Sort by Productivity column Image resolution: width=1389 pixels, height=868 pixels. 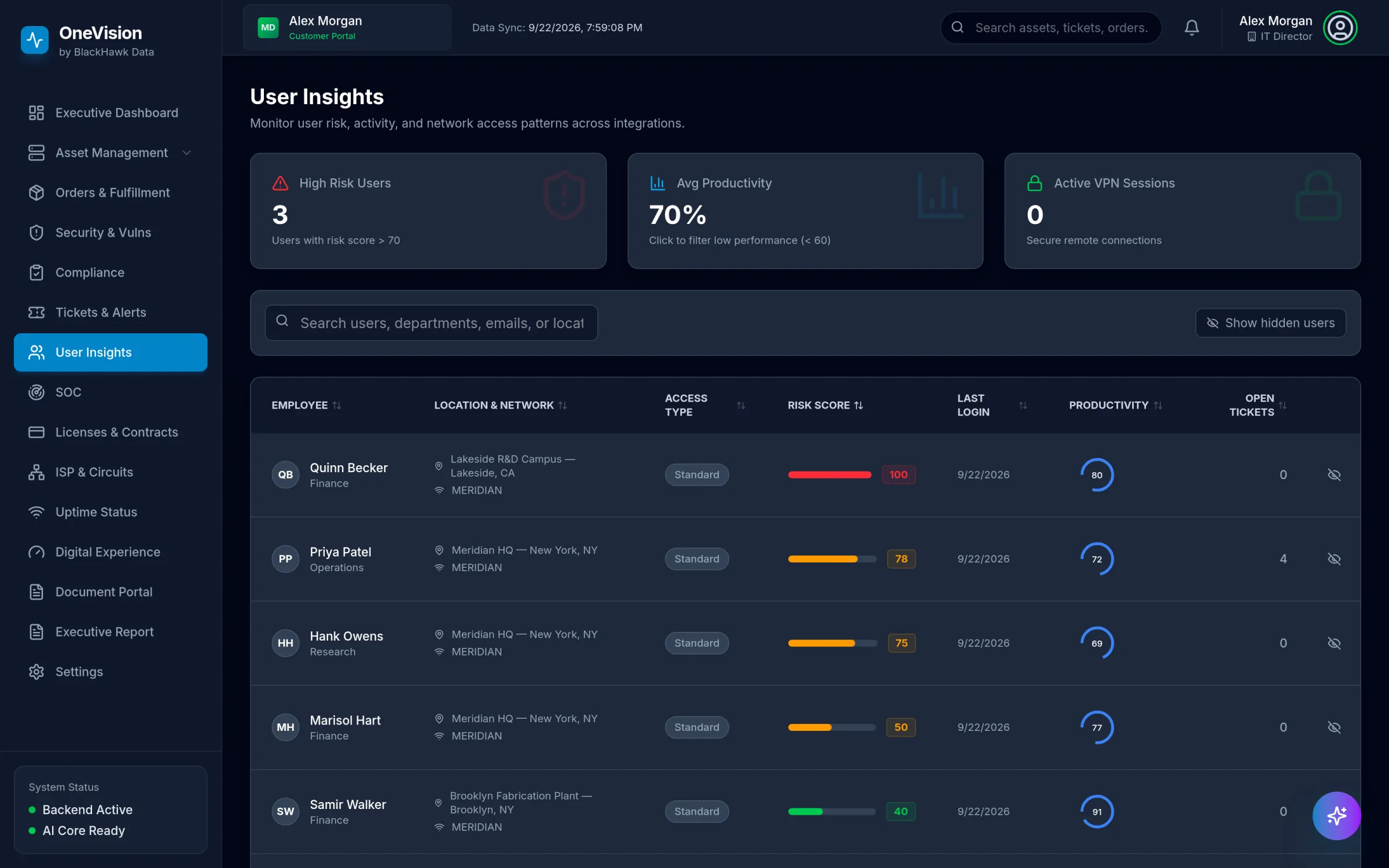[x=1115, y=405]
